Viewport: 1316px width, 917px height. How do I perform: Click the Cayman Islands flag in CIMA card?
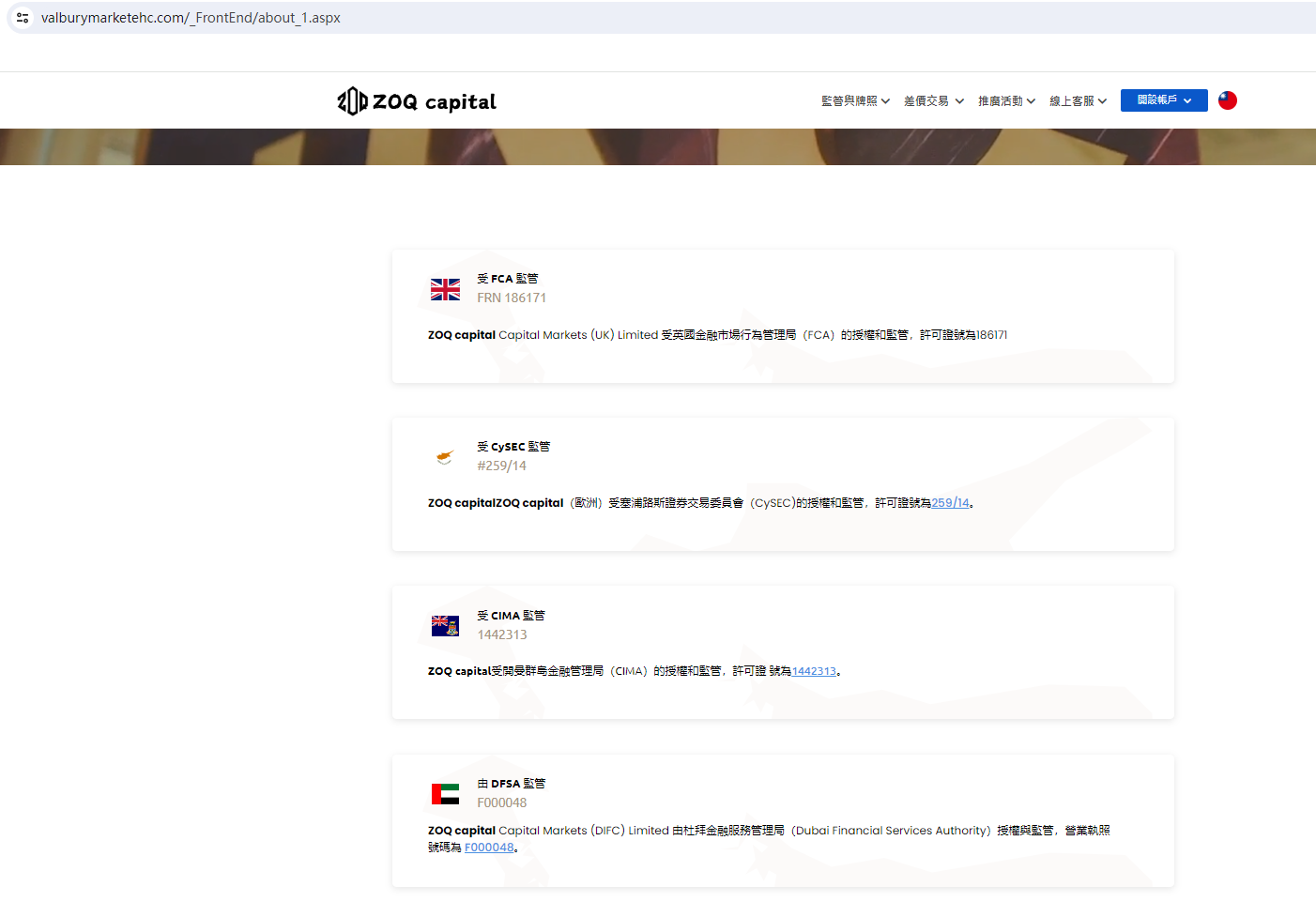[x=445, y=626]
